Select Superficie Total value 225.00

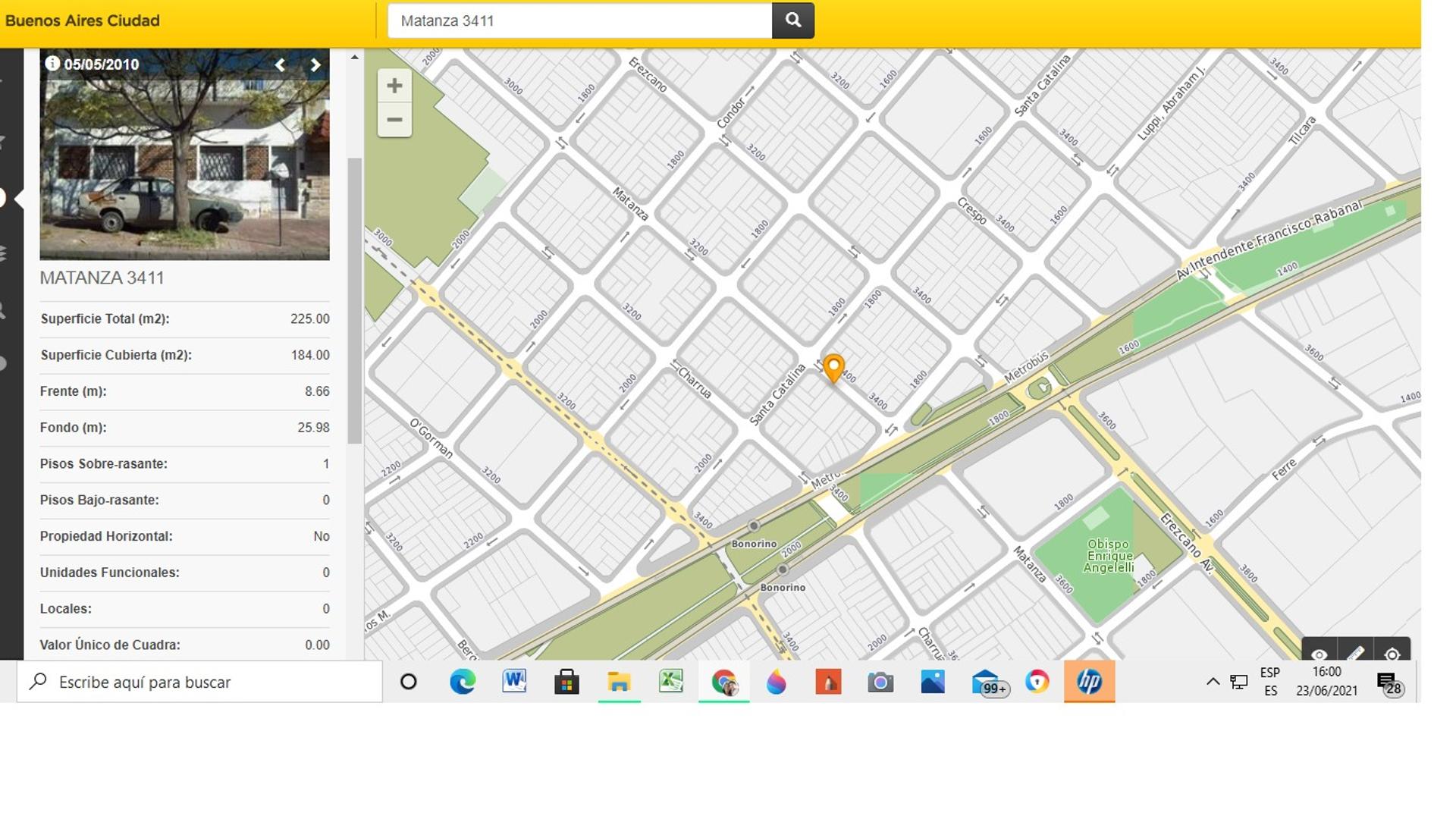(309, 319)
